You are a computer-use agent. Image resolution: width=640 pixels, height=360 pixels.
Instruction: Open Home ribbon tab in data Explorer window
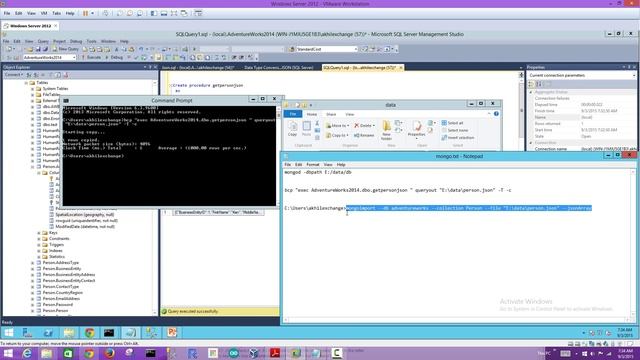[312, 114]
